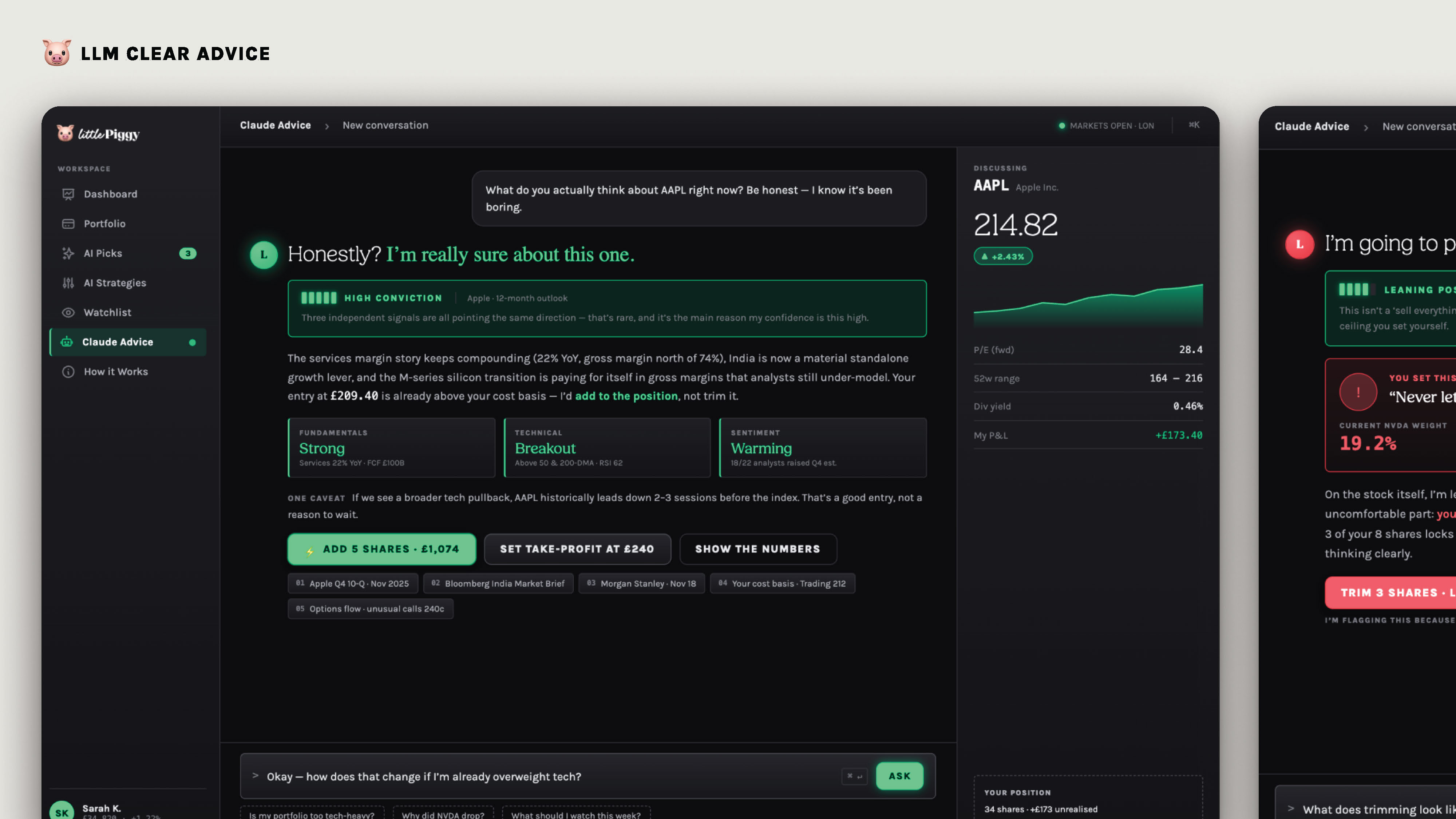The height and width of the screenshot is (819, 1456).
Task: Click the Add 5 Shares £1,074 button
Action: [x=381, y=549]
